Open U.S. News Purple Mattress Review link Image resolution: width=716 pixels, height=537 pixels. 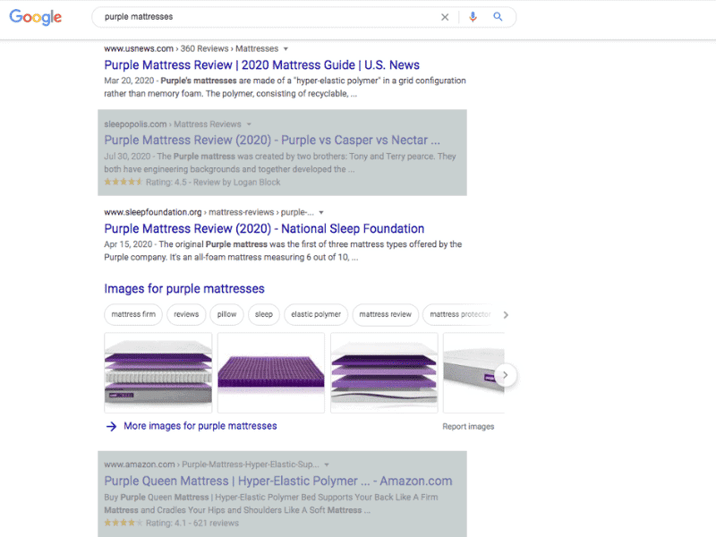pyautogui.click(x=262, y=65)
